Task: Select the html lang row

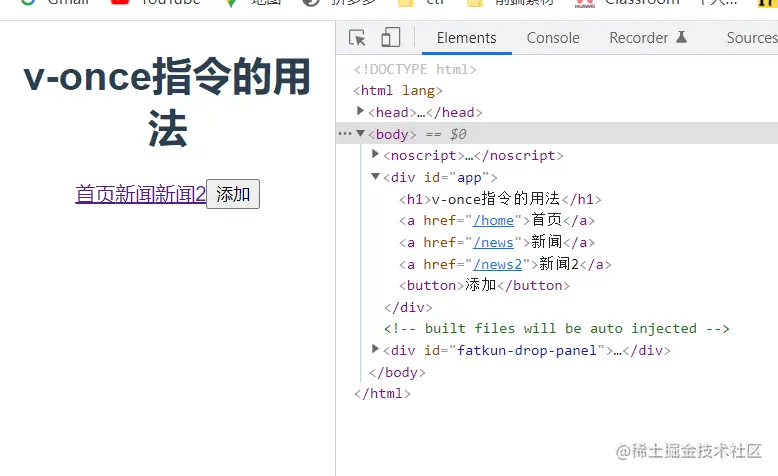Action: (398, 90)
